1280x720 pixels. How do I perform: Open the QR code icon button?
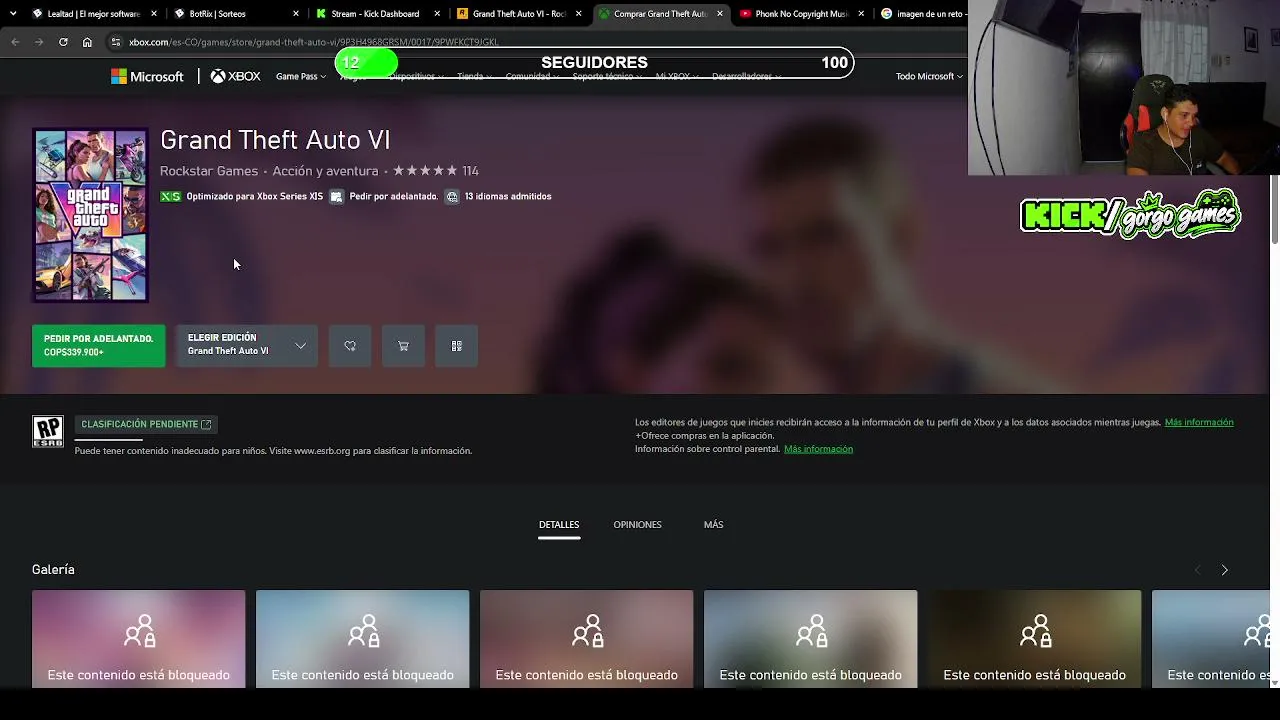click(456, 346)
